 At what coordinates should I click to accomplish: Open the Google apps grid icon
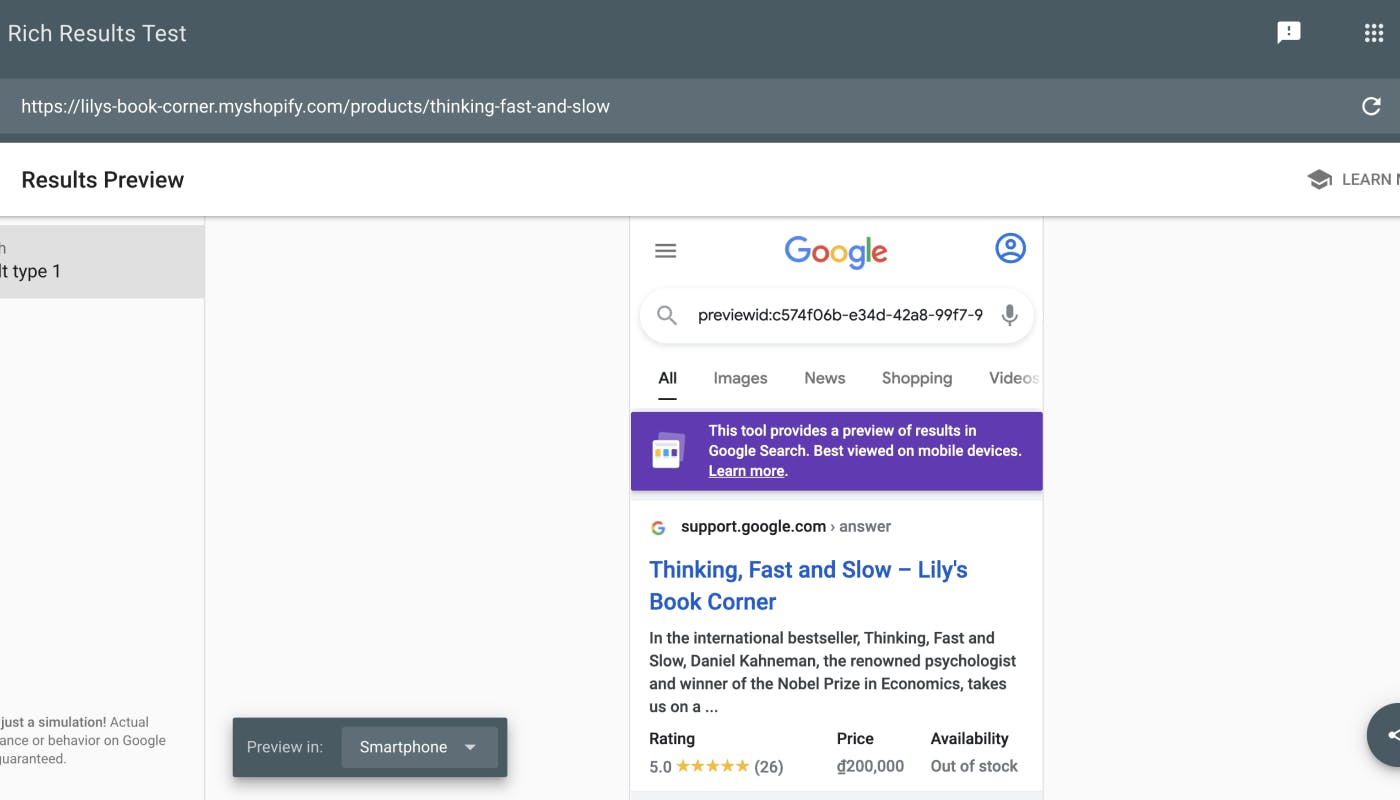pos(1374,33)
